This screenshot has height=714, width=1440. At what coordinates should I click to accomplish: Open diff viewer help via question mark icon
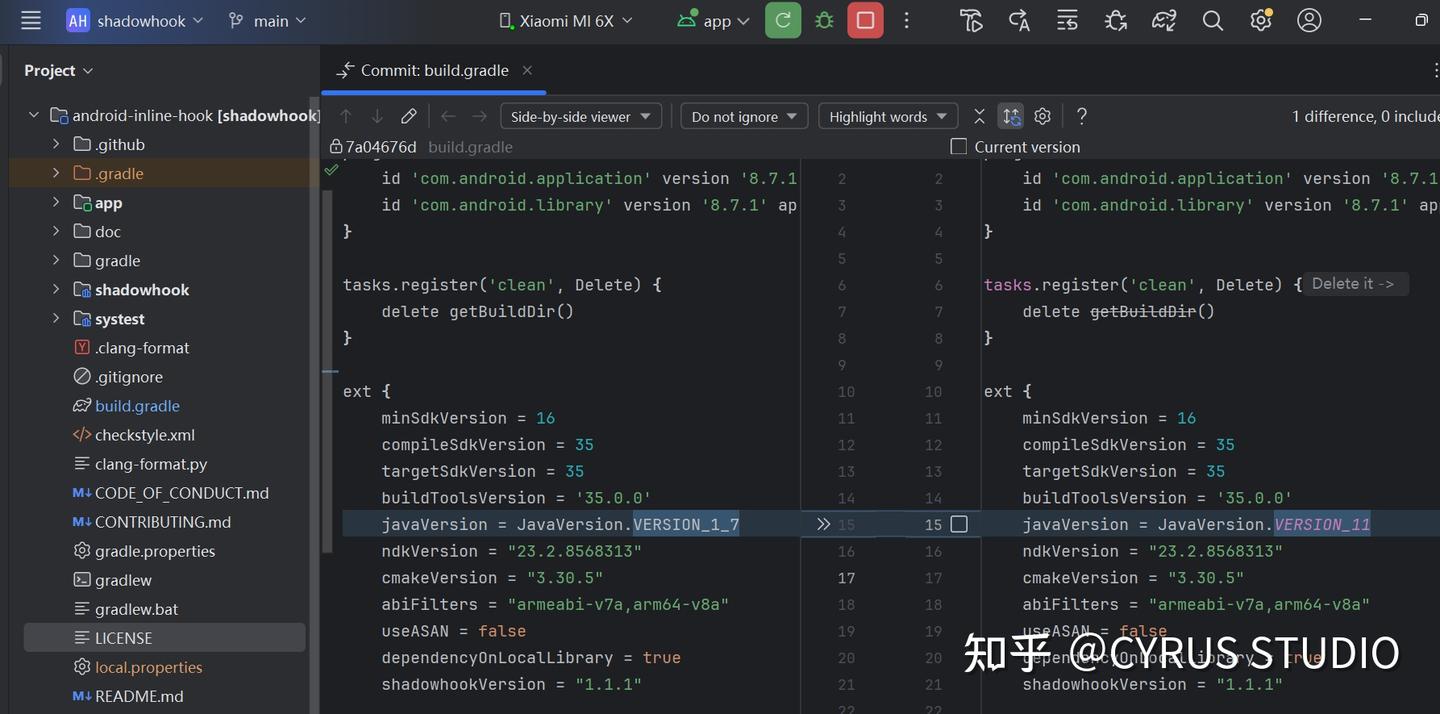pos(1081,116)
